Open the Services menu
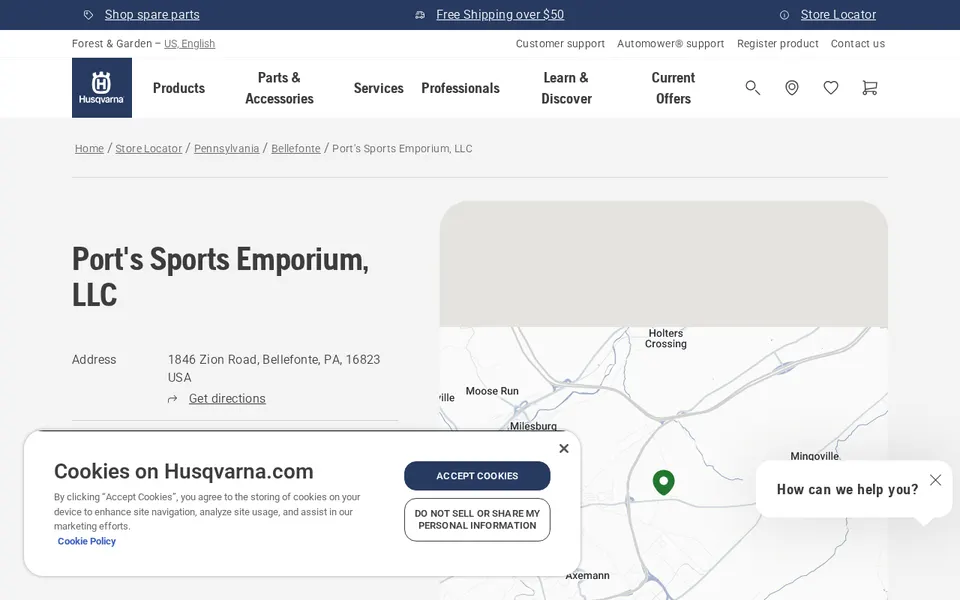The width and height of the screenshot is (960, 600). coord(378,88)
